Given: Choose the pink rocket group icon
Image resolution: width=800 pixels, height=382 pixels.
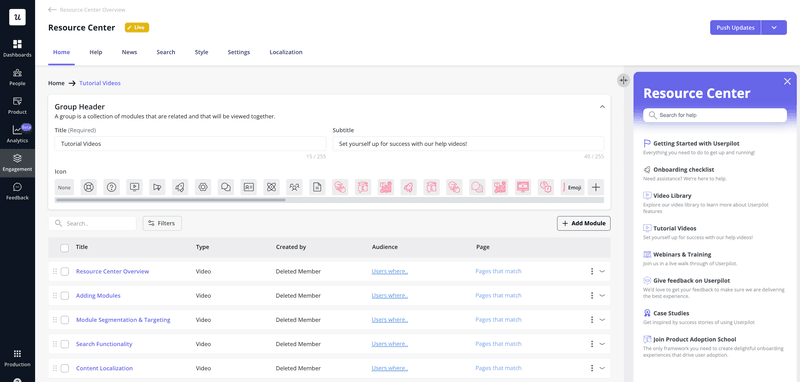Looking at the screenshot, I should point(409,187).
